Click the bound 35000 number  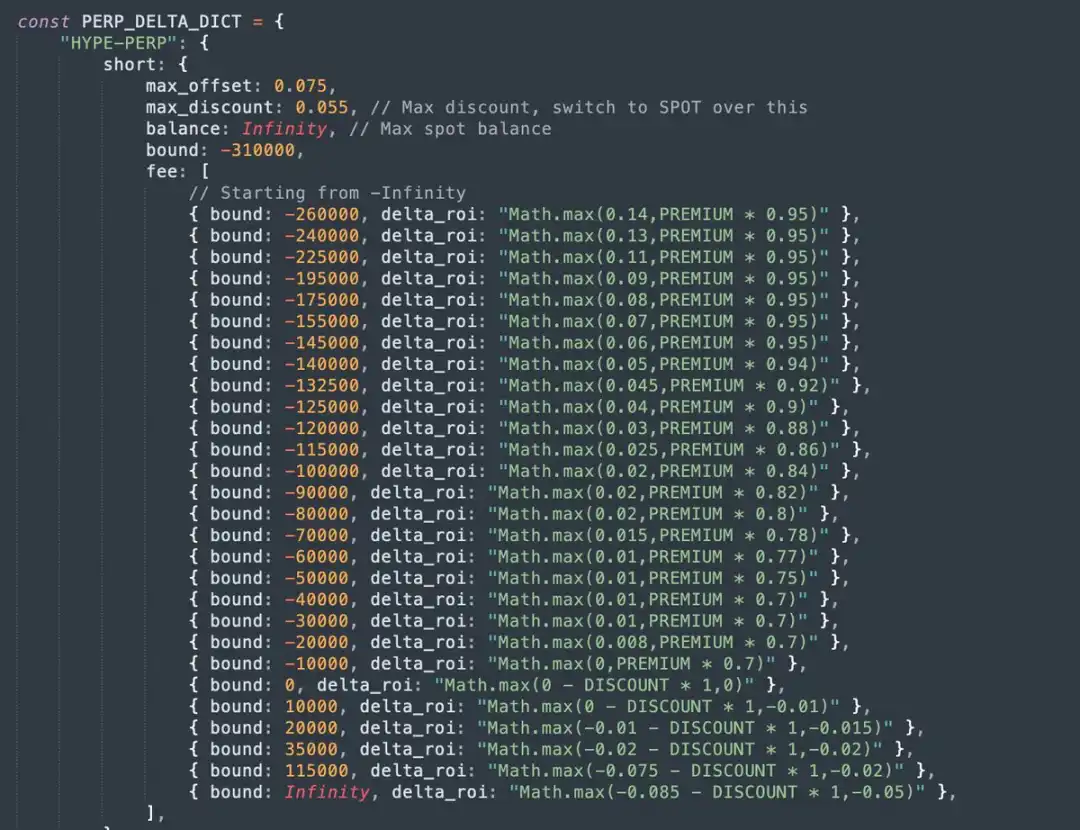(x=311, y=749)
